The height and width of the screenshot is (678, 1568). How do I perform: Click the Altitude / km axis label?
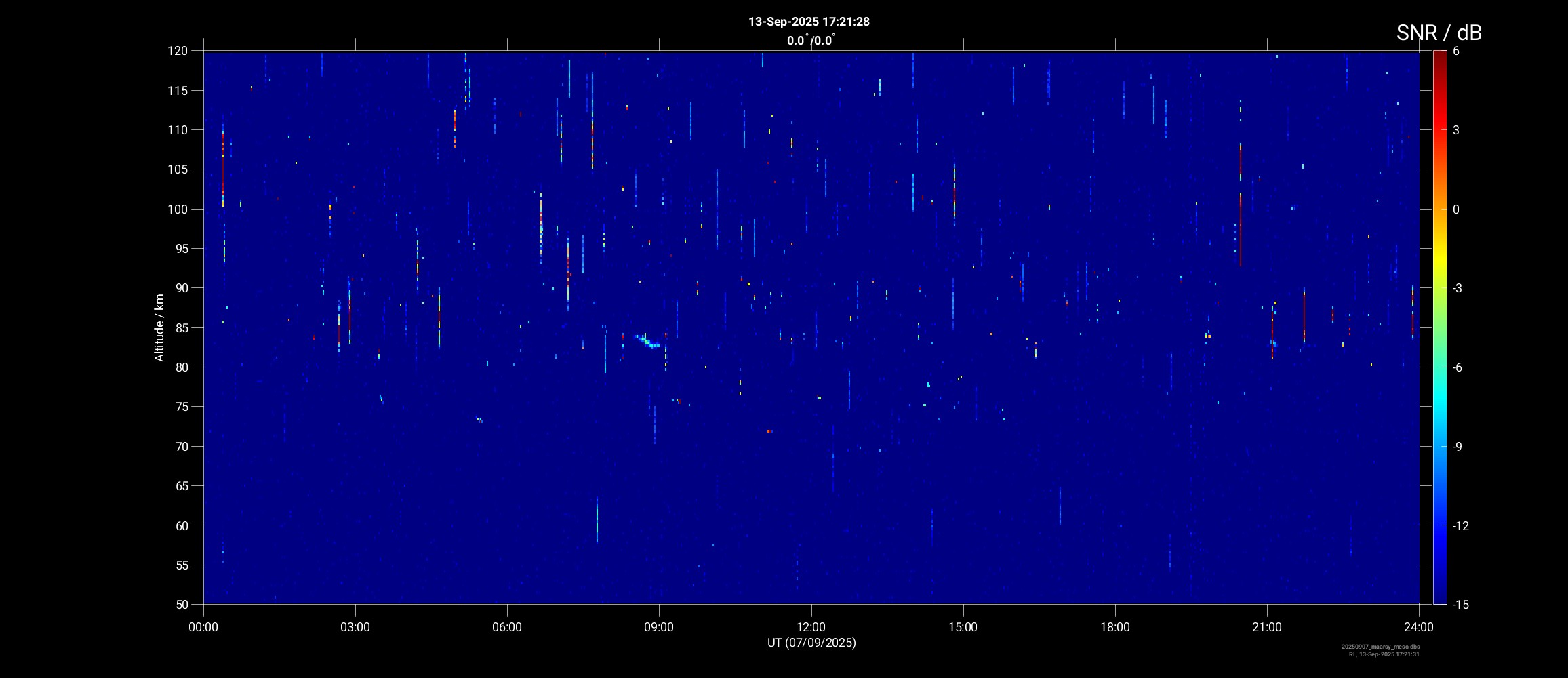coord(159,327)
